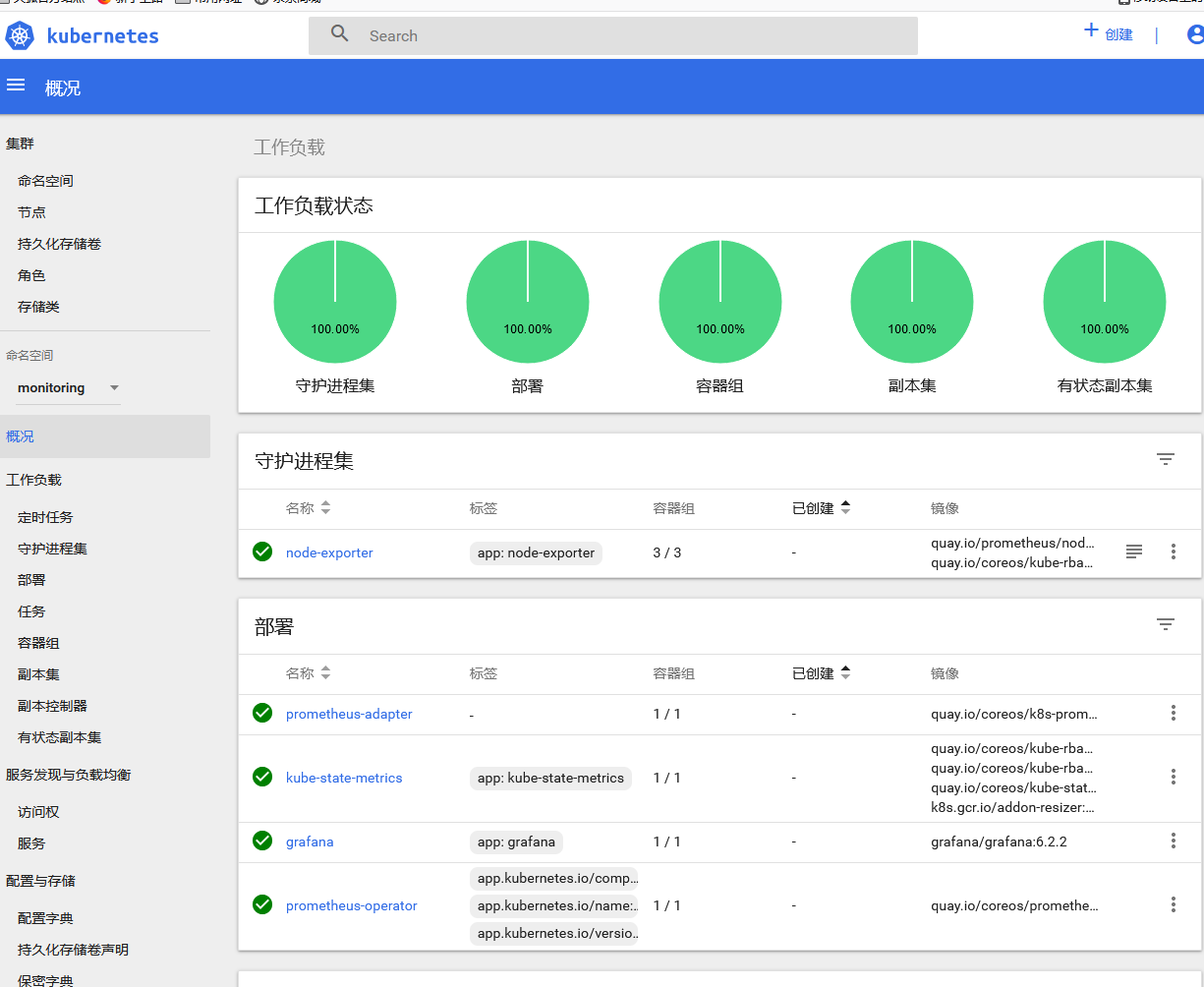Open 任务 in sidebar
The image size is (1204, 987).
pos(31,611)
